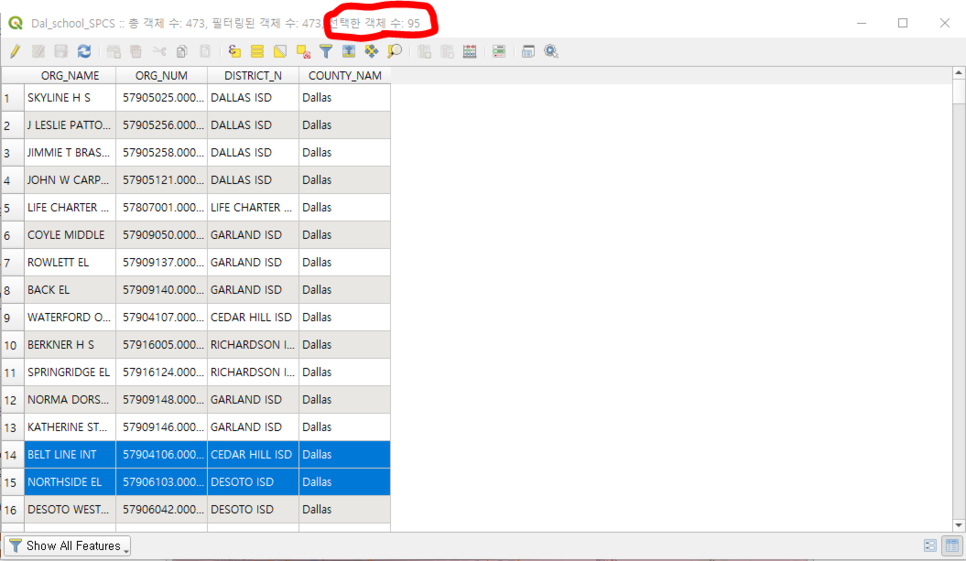Click the QGIS logo in title bar
Viewport: 966px width, 561px height.
15,23
